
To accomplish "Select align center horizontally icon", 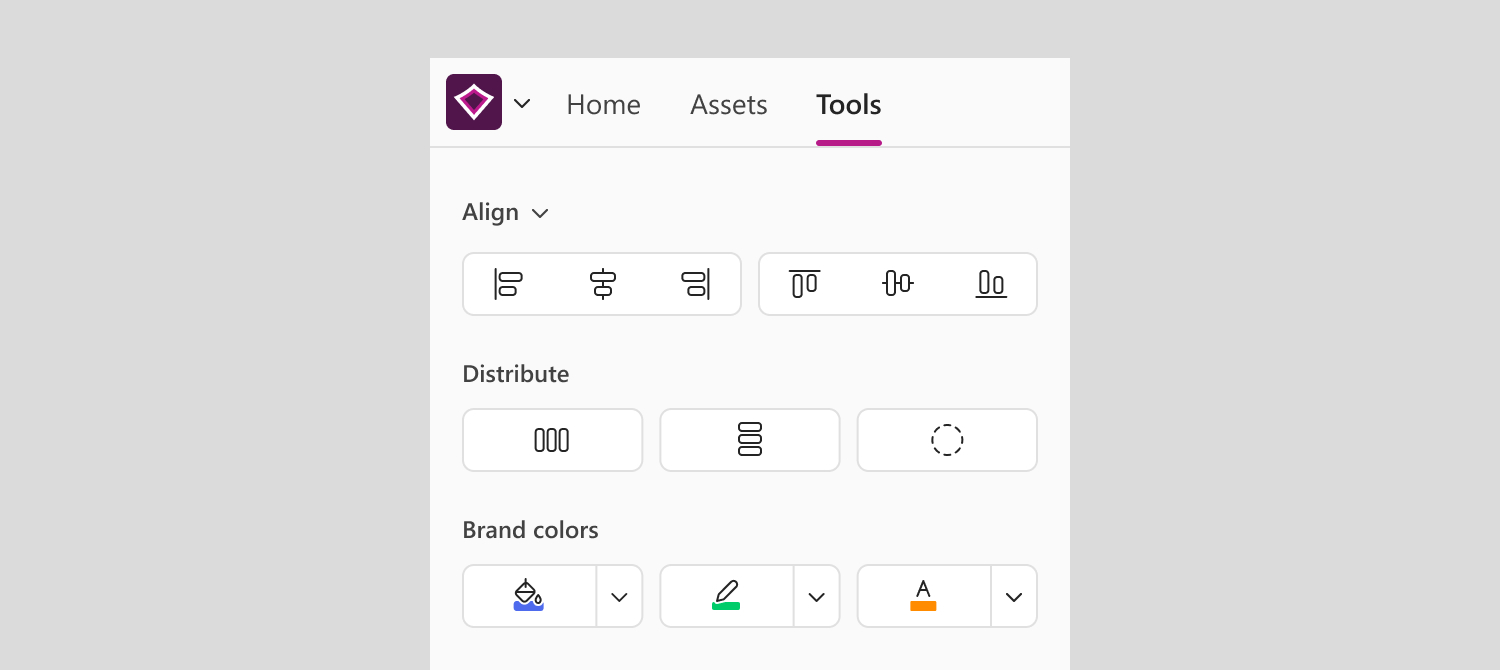I will point(602,284).
